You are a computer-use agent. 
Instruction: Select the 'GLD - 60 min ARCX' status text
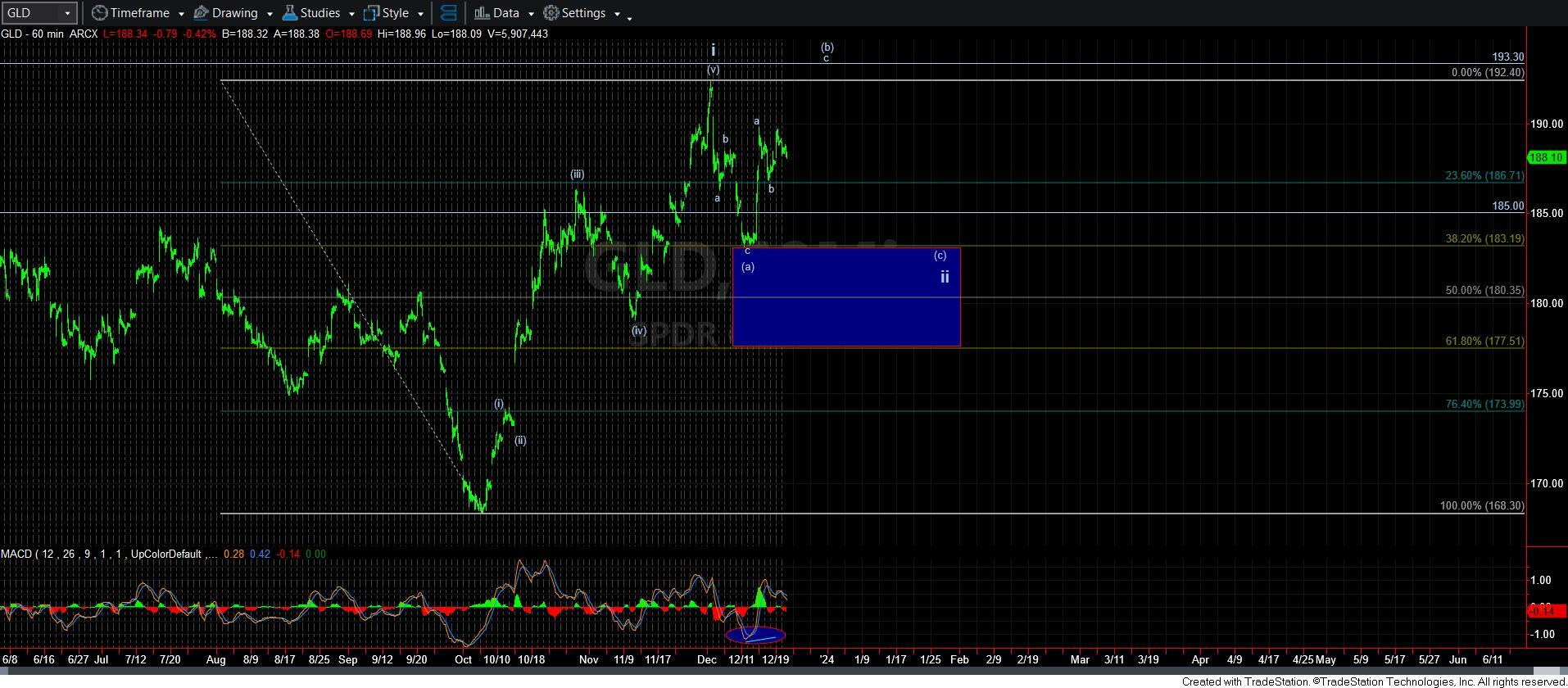49,34
